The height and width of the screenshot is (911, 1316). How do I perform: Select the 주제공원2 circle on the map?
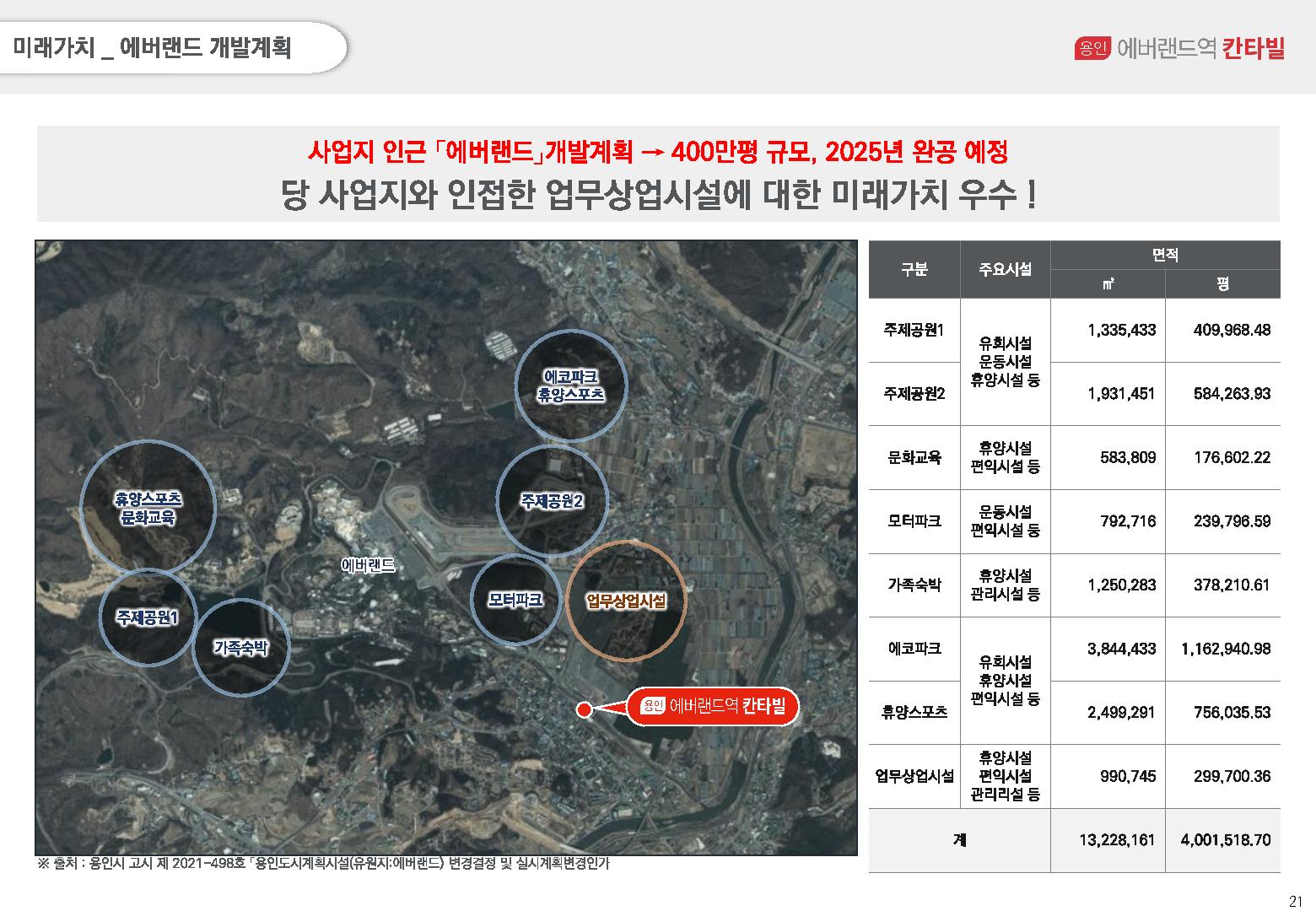pos(552,501)
